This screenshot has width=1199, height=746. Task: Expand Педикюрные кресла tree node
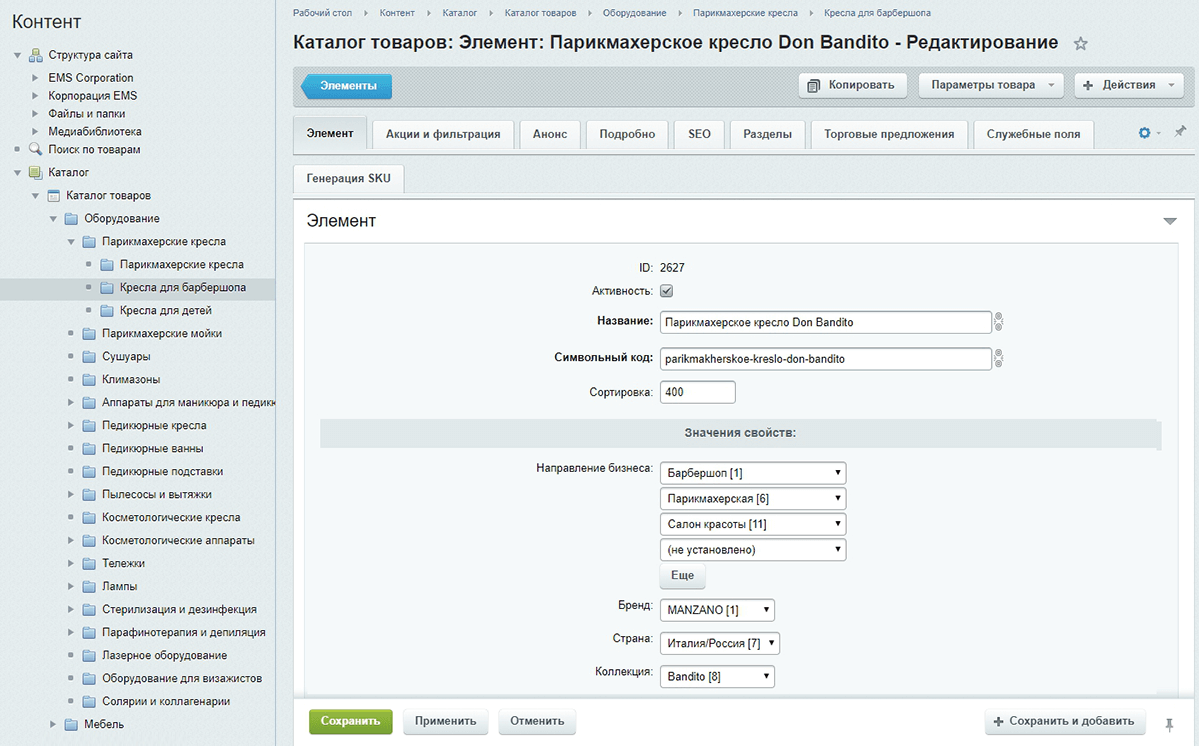pyautogui.click(x=70, y=425)
